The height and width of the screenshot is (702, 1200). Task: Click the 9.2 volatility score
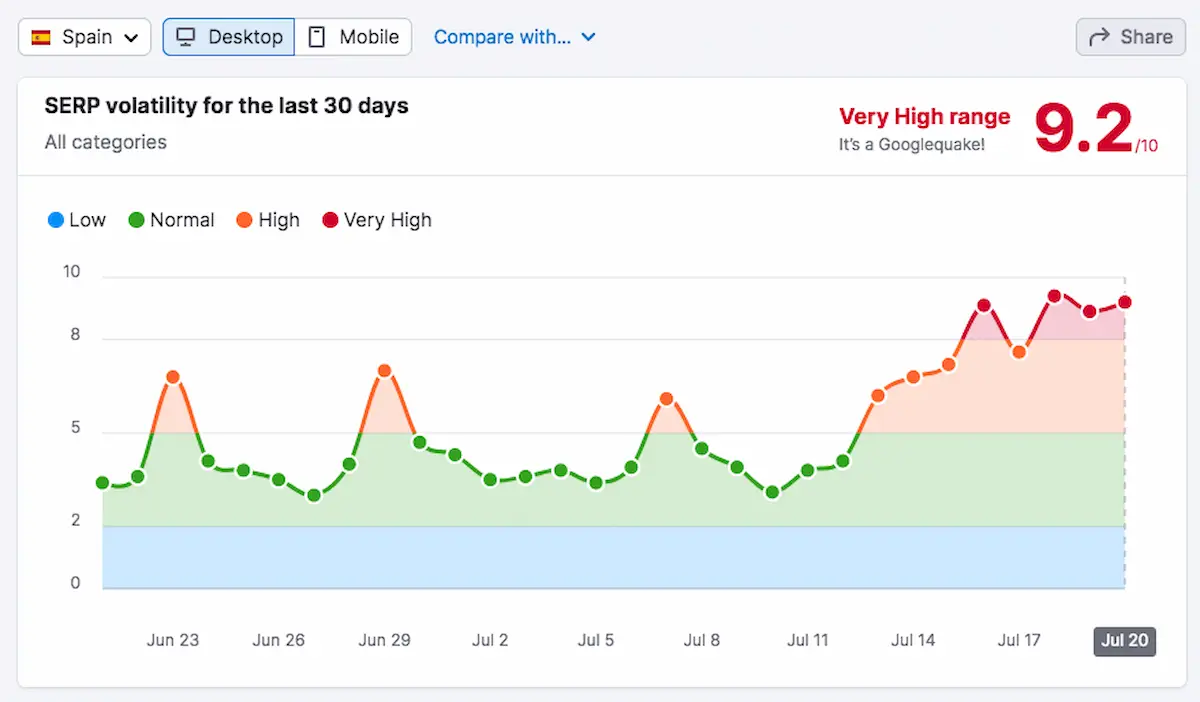(x=1083, y=130)
